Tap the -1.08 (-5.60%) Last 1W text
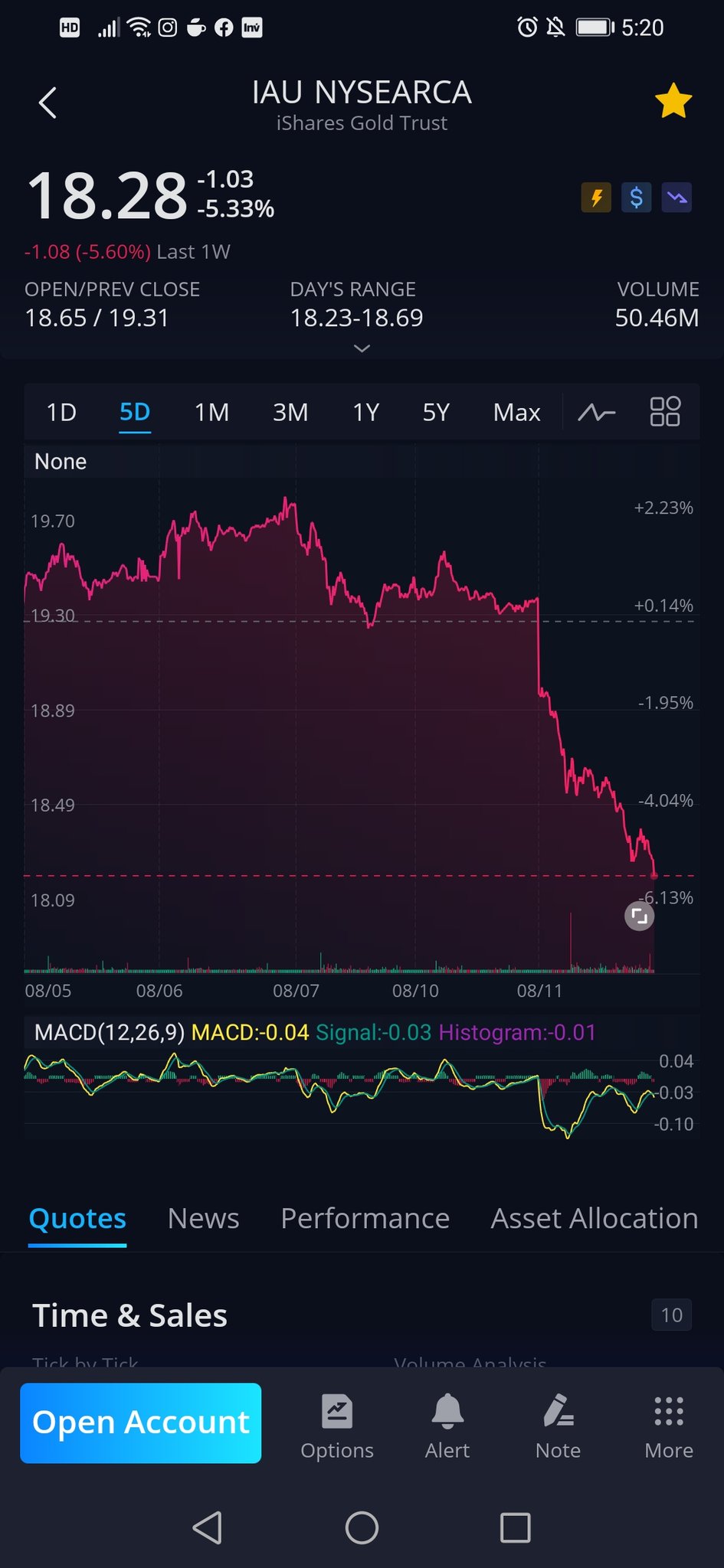 tap(127, 252)
